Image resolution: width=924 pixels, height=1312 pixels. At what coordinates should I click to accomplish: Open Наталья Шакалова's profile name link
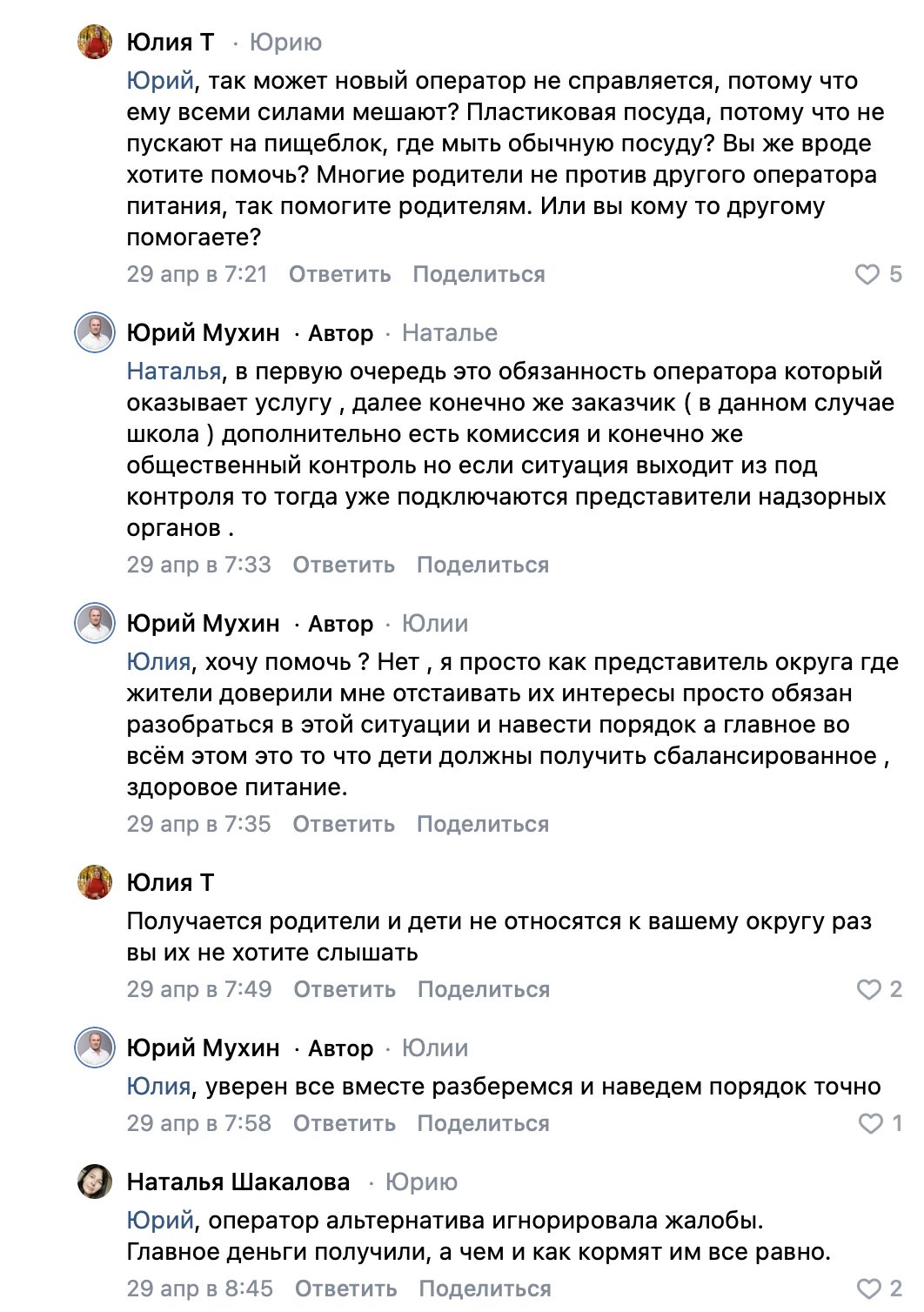click(x=238, y=1182)
